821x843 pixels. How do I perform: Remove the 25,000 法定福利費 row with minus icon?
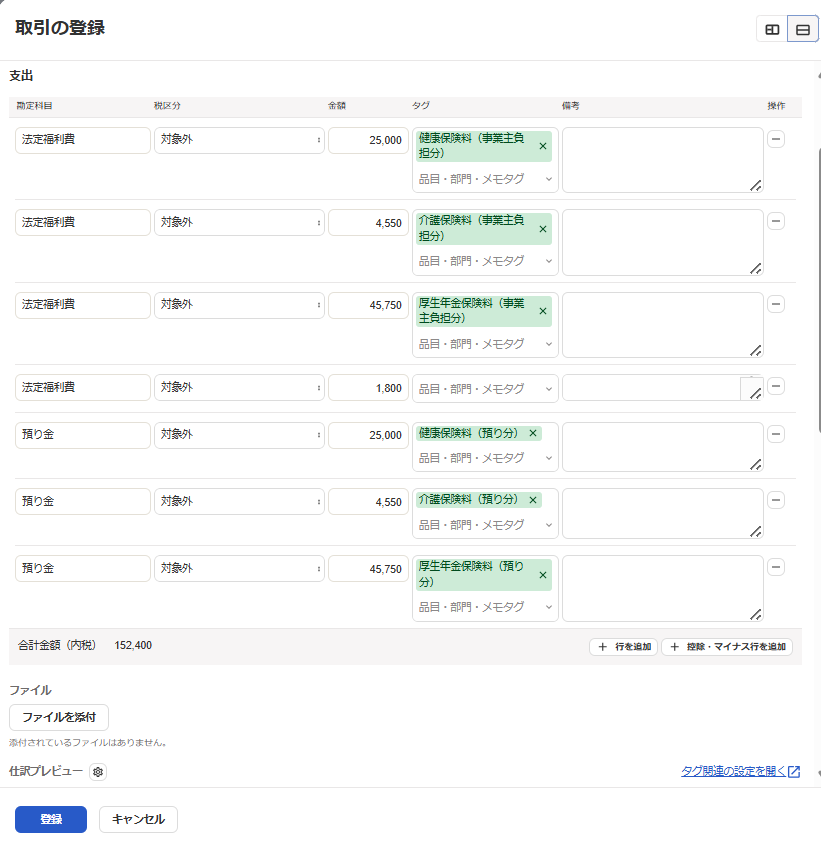click(776, 139)
